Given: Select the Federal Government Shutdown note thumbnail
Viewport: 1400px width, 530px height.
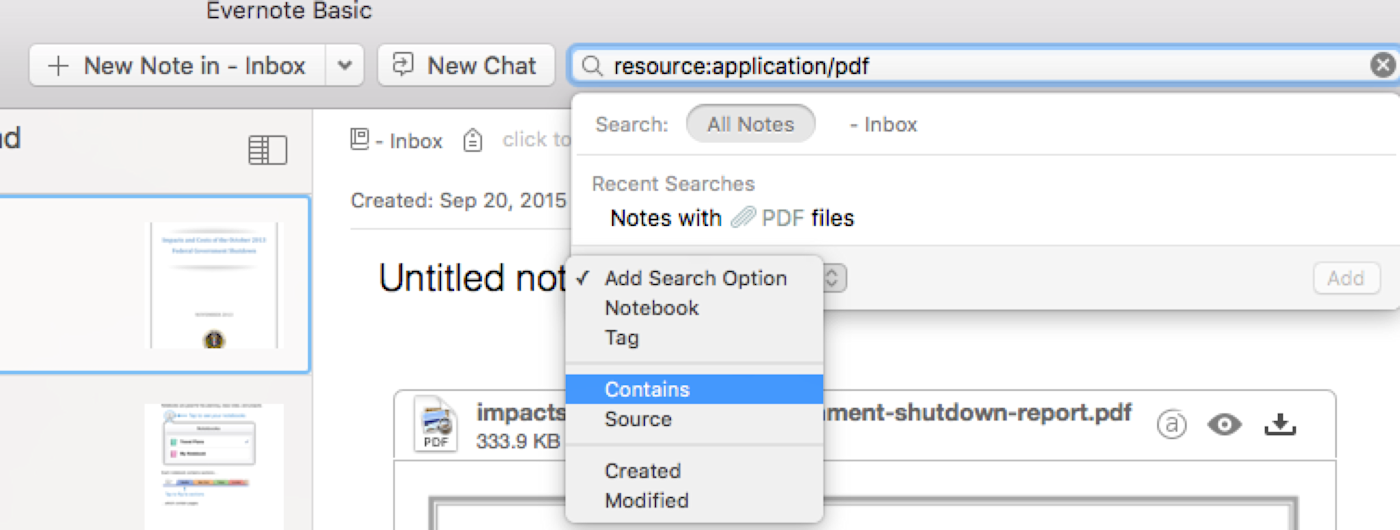Looking at the screenshot, I should [214, 285].
